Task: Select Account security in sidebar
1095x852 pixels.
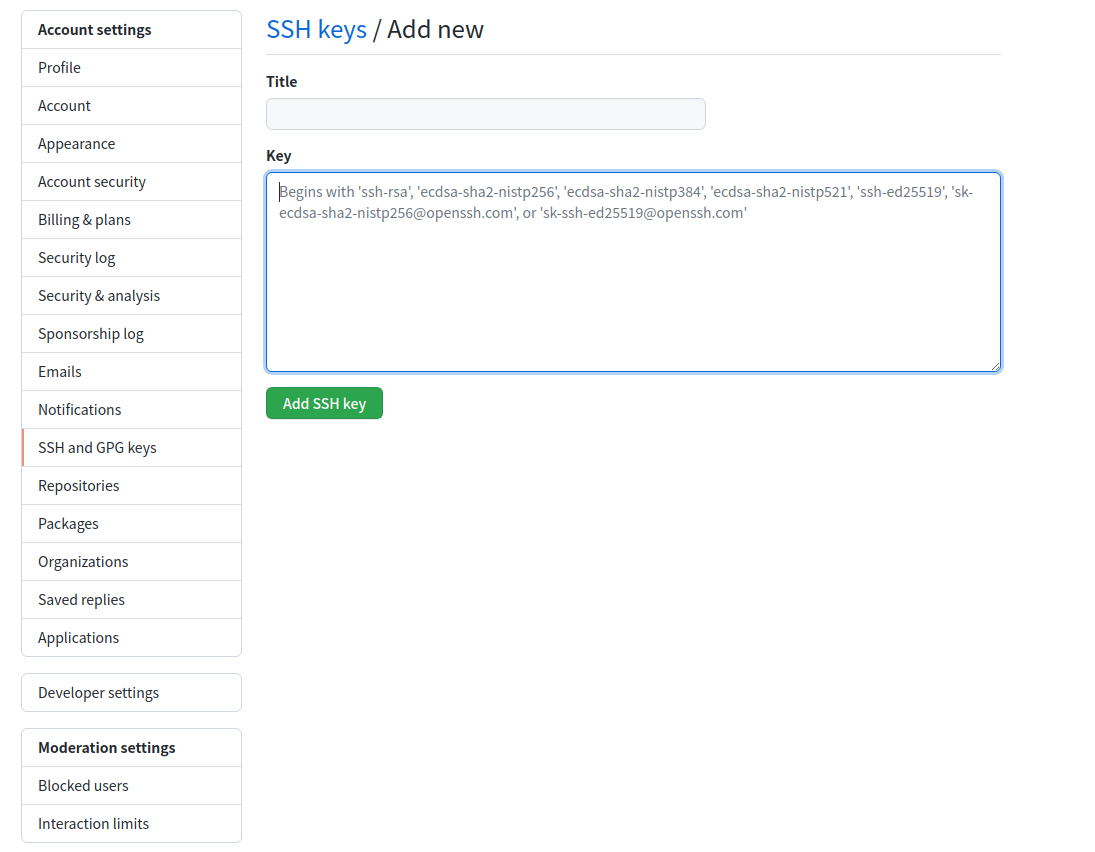Action: coord(131,182)
